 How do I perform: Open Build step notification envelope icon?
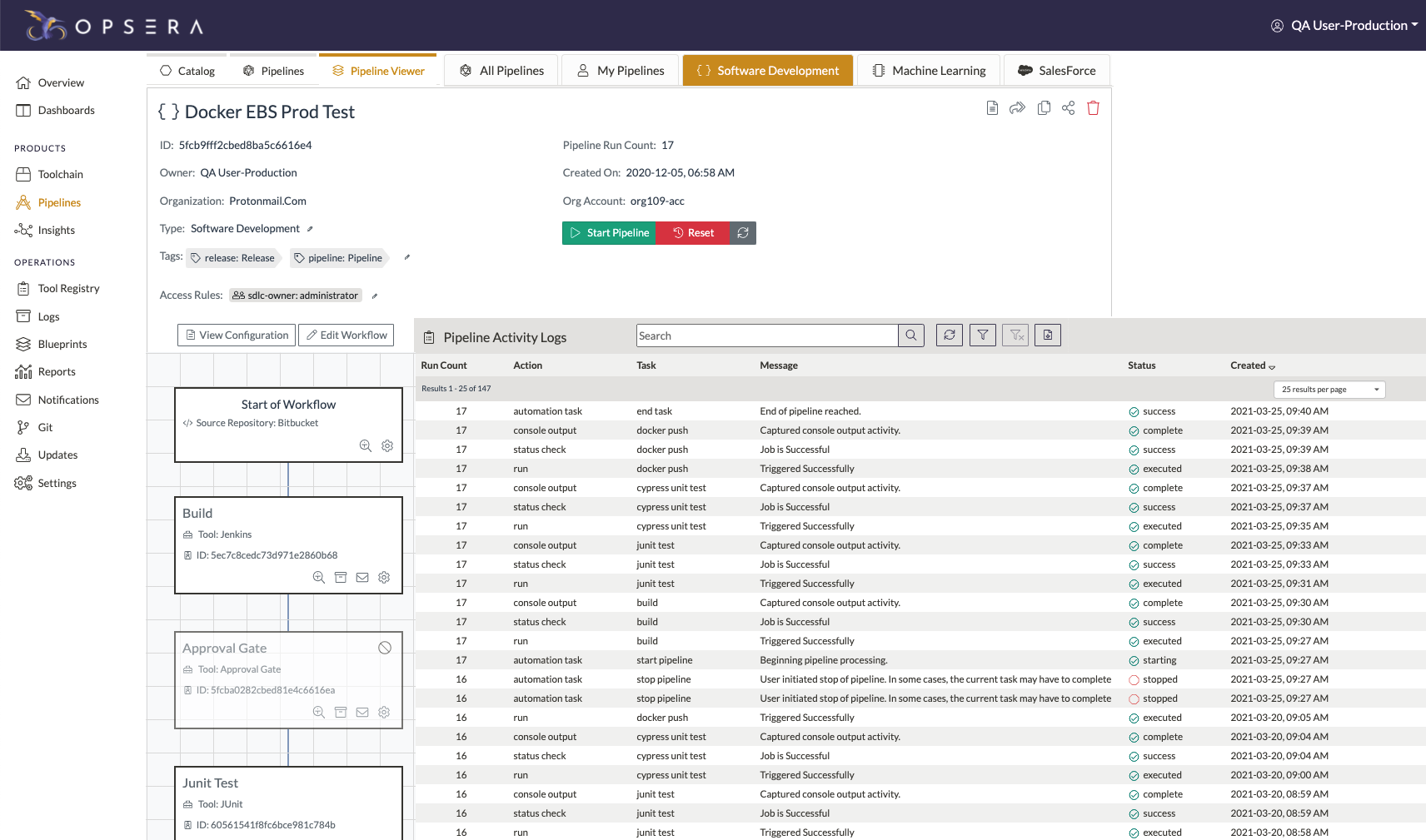coord(362,578)
